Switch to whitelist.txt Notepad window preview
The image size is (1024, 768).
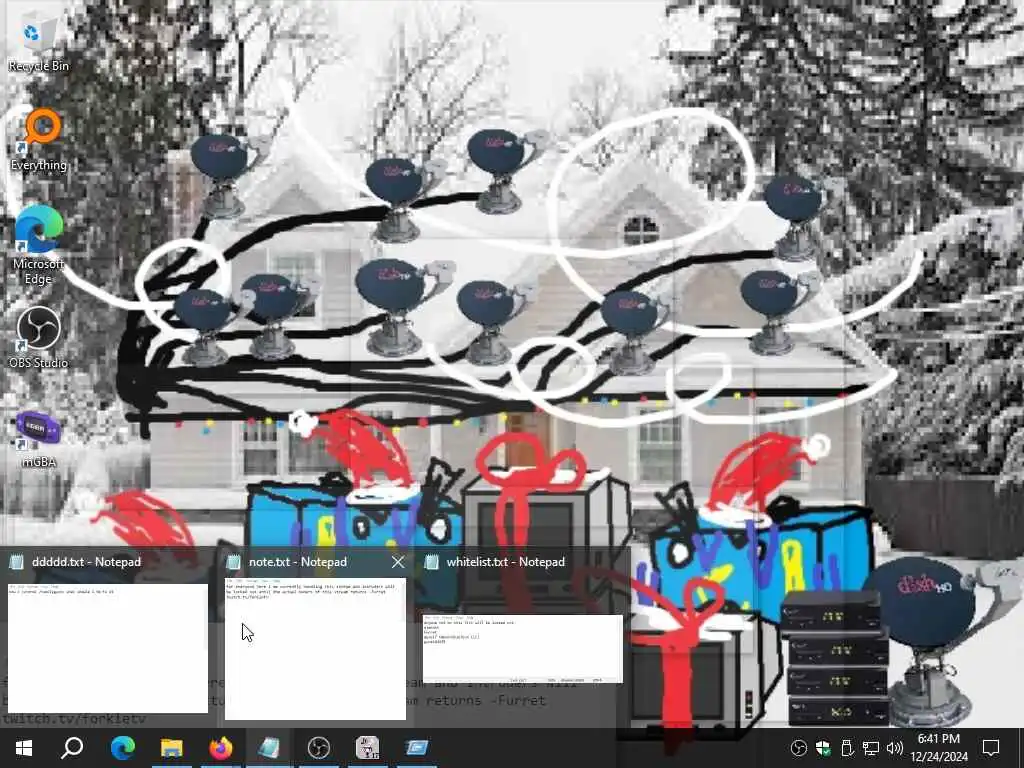tap(522, 648)
